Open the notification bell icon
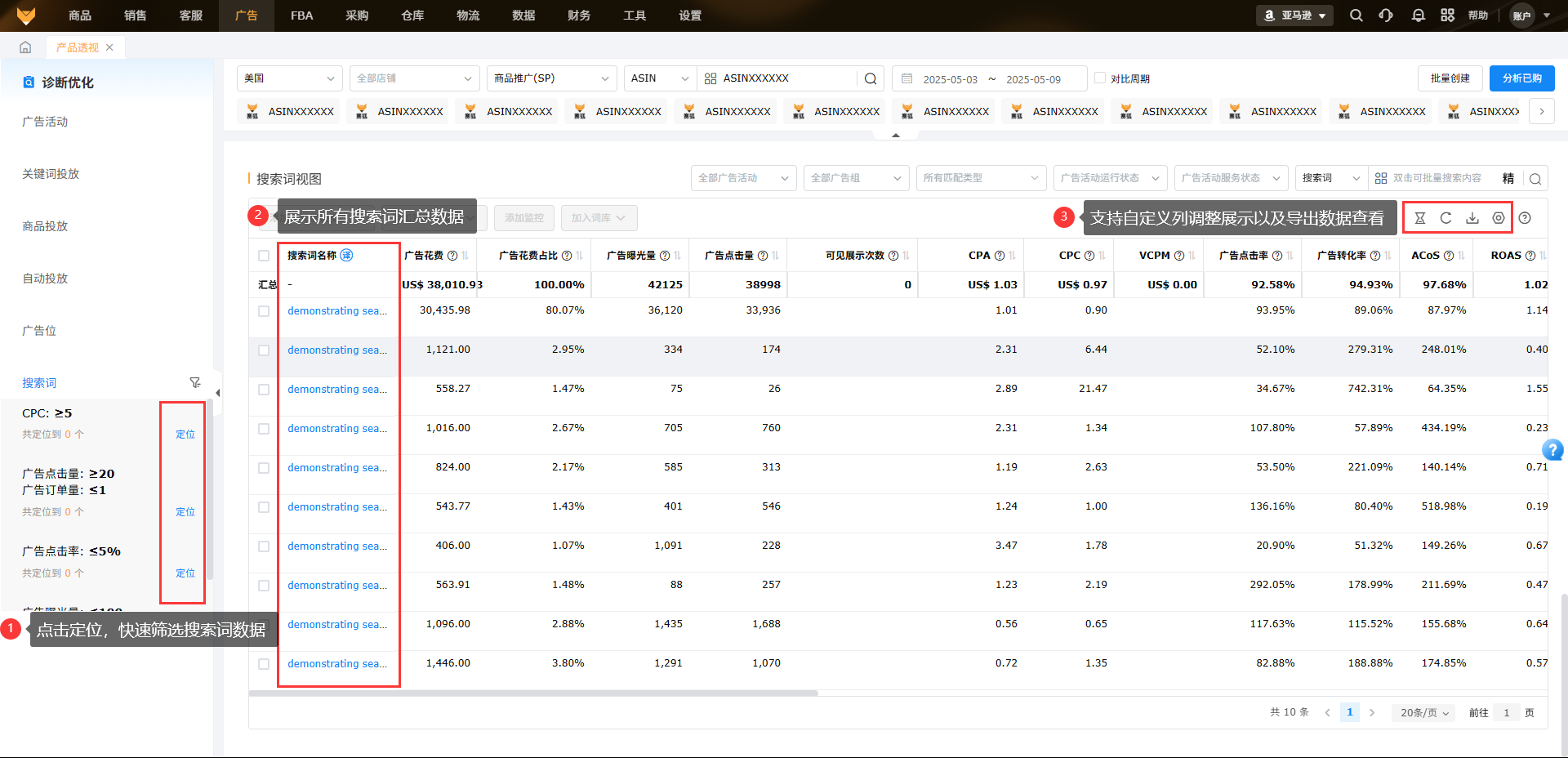Image resolution: width=1568 pixels, height=758 pixels. pos(1419,16)
